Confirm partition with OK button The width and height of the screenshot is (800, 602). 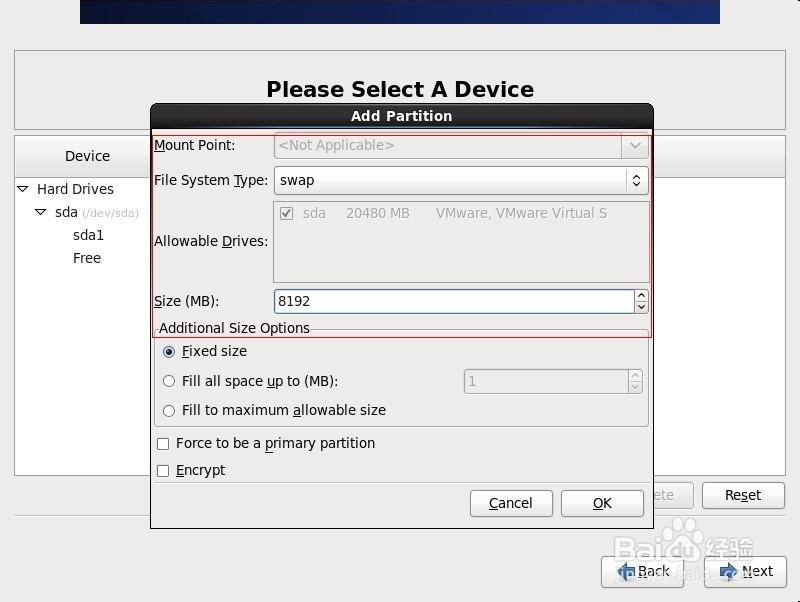602,503
